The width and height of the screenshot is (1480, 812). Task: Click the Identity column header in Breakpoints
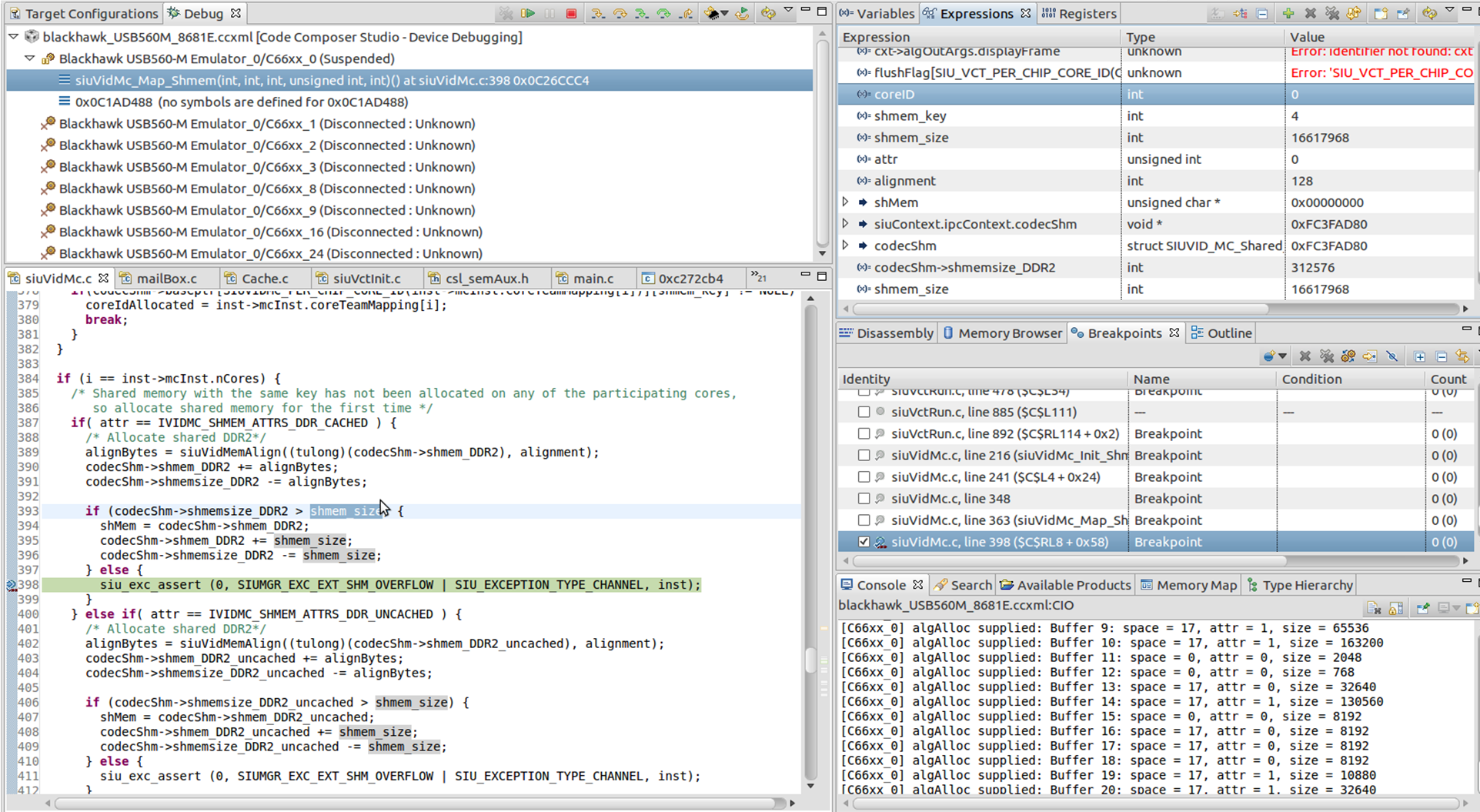(983, 379)
